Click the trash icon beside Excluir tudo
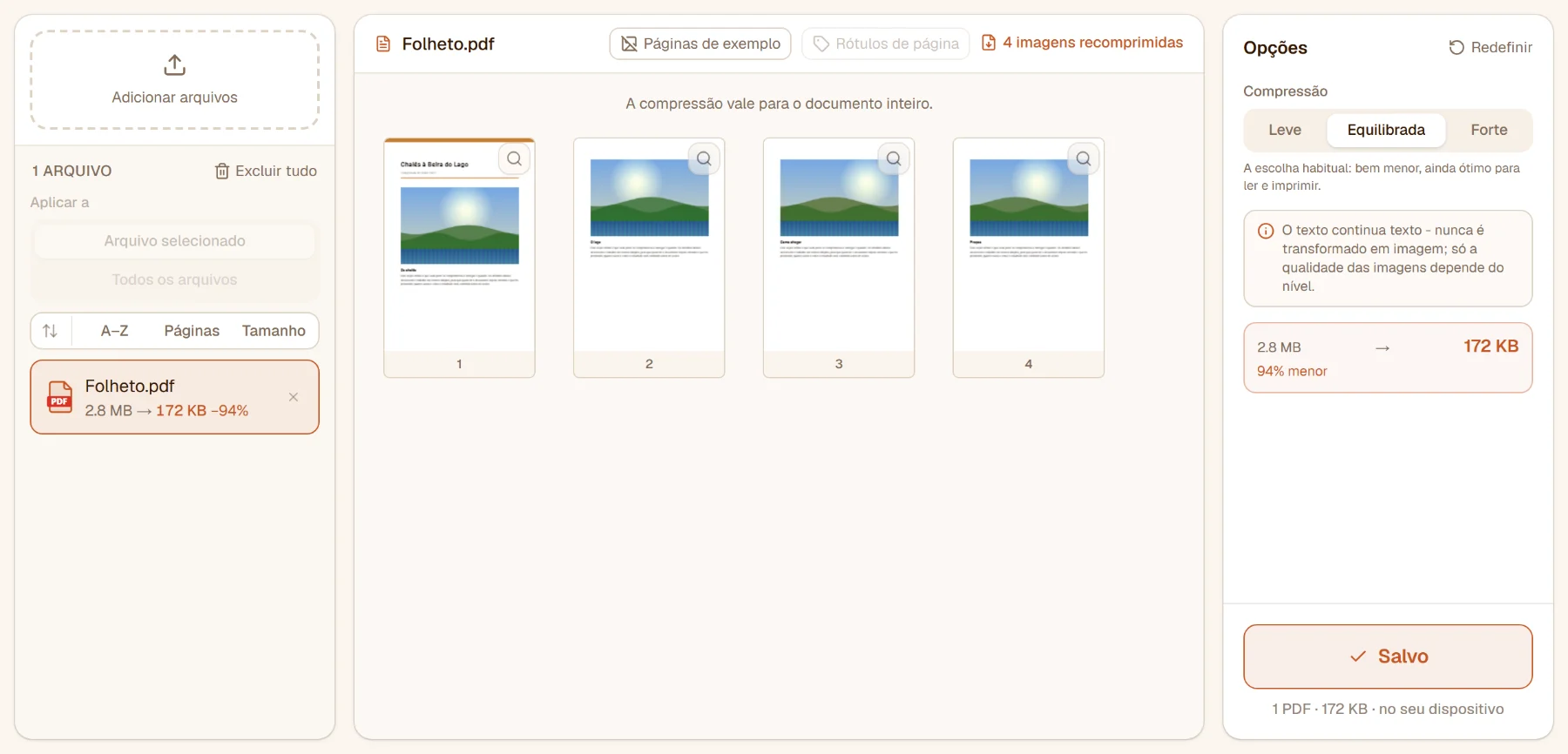 tap(222, 171)
